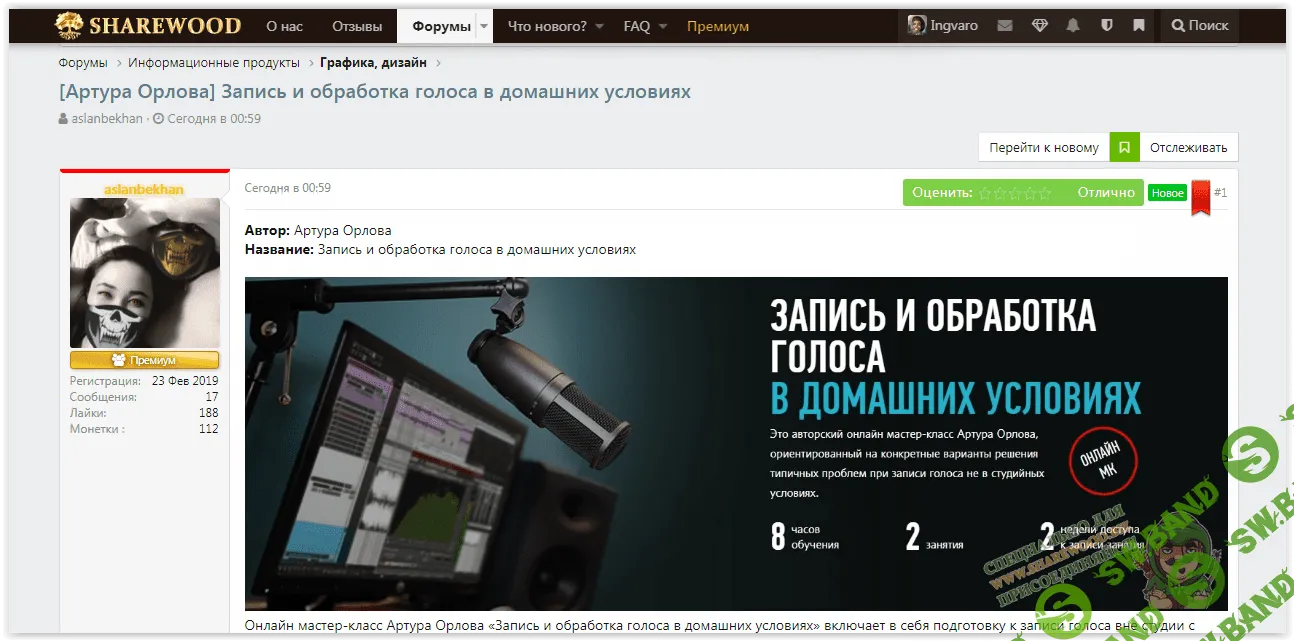Rate the thread with first star

(985, 193)
